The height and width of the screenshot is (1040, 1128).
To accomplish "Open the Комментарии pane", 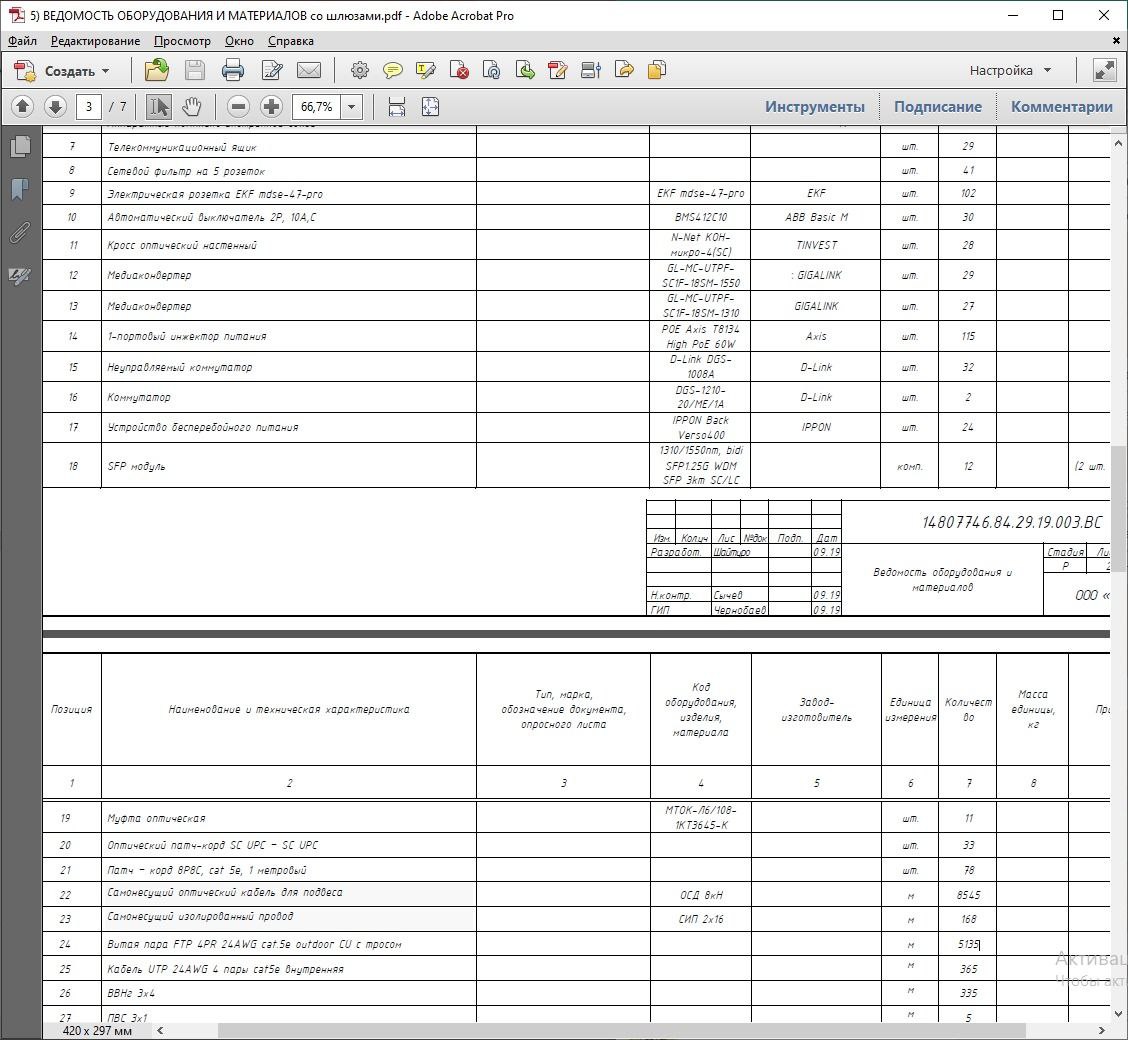I will (x=1061, y=106).
